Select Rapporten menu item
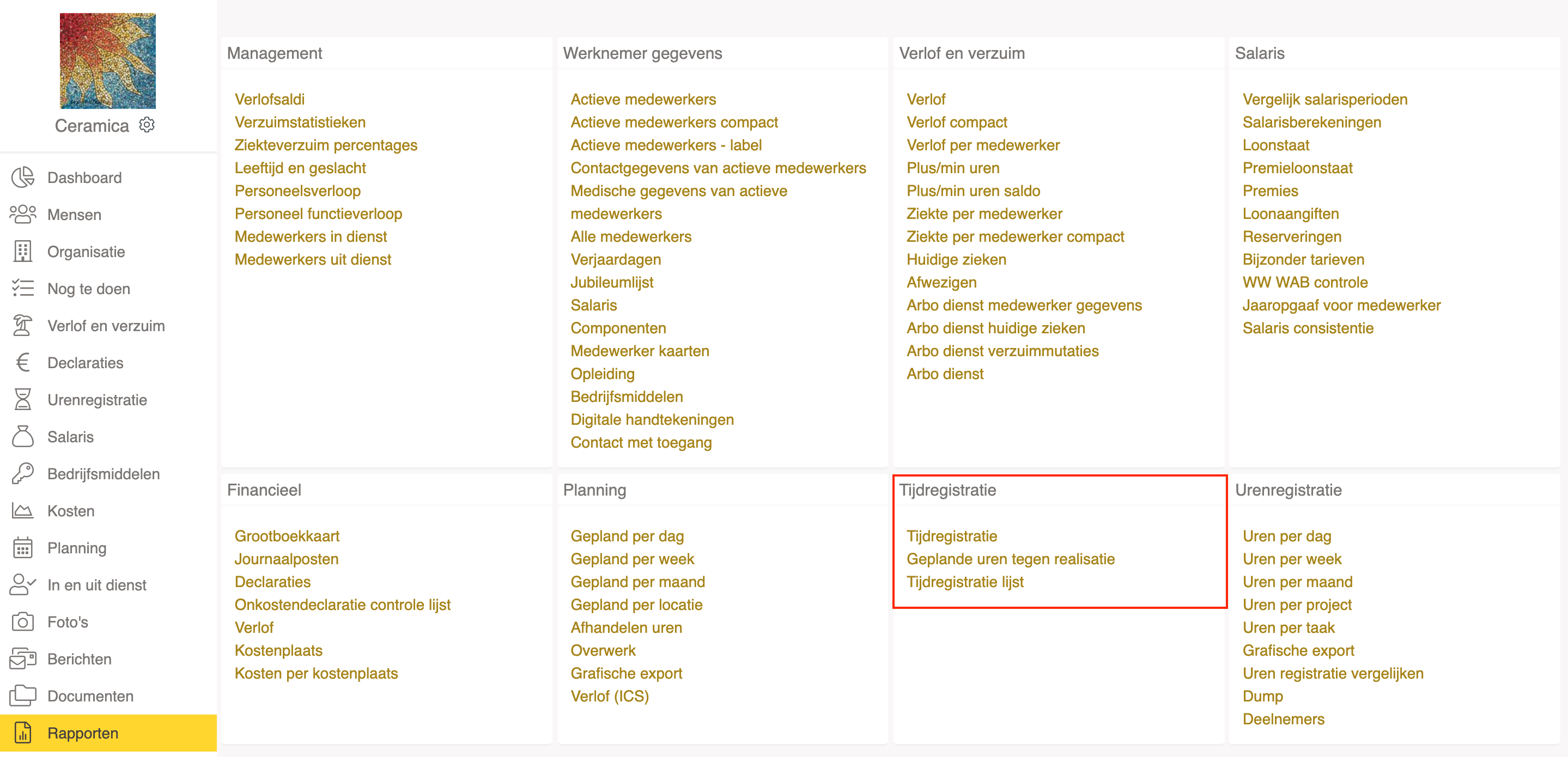Viewport: 1568px width, 757px height. coord(108,732)
